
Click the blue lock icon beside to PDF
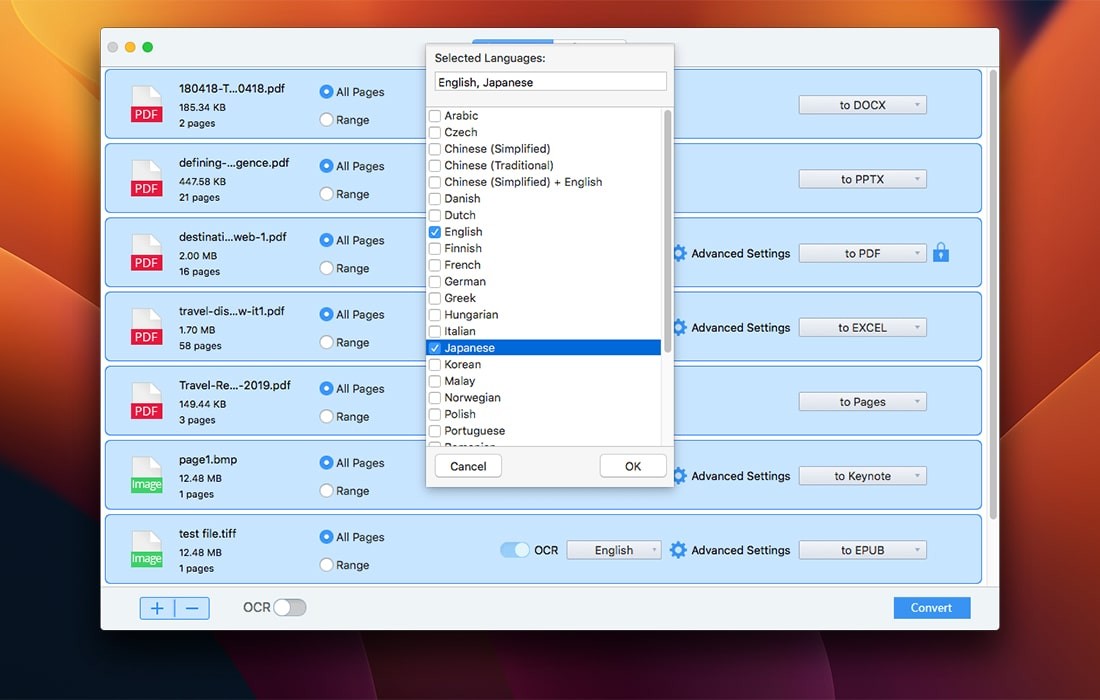pos(940,253)
